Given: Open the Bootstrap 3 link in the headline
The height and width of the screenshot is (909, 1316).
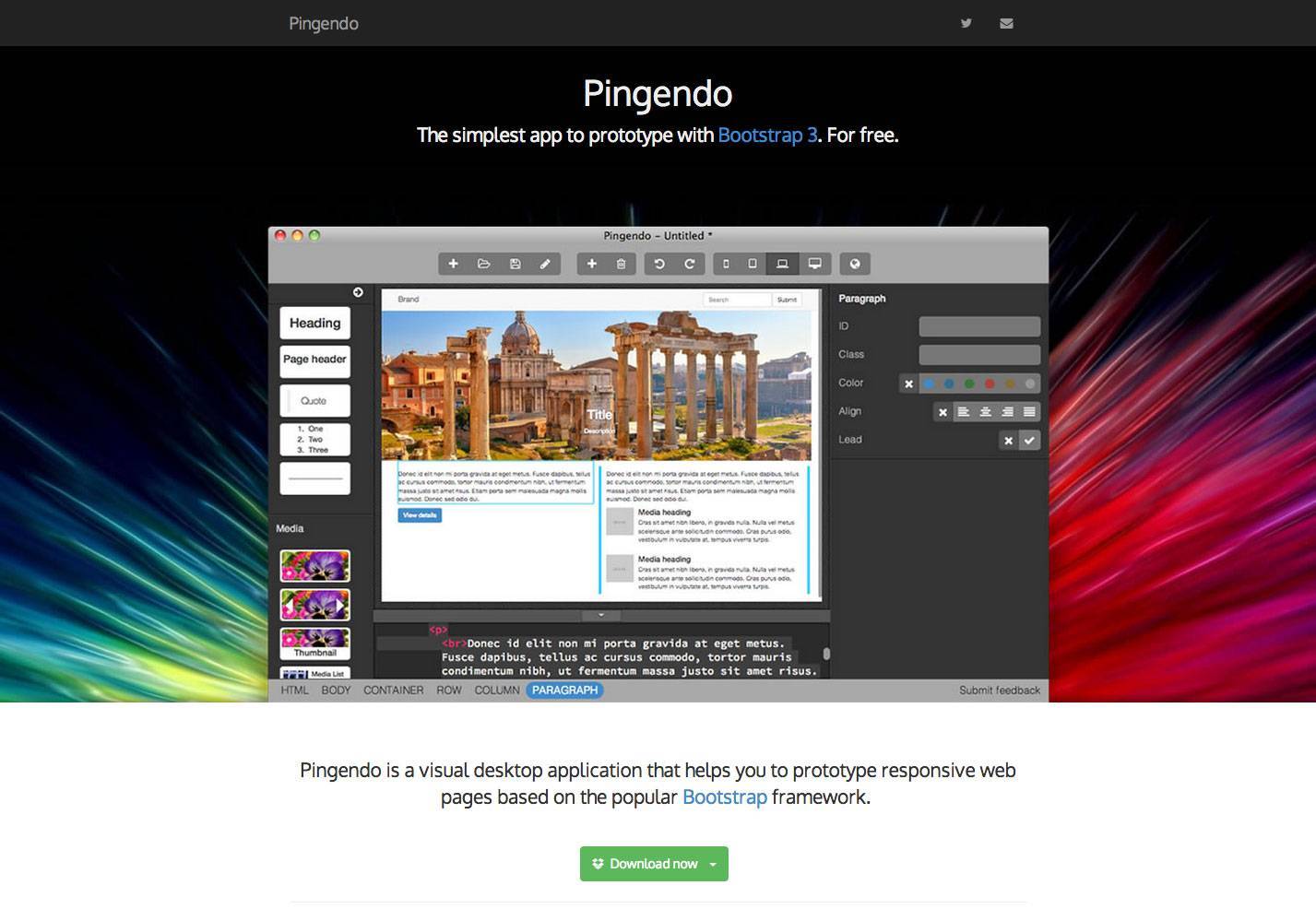Looking at the screenshot, I should pyautogui.click(x=767, y=135).
